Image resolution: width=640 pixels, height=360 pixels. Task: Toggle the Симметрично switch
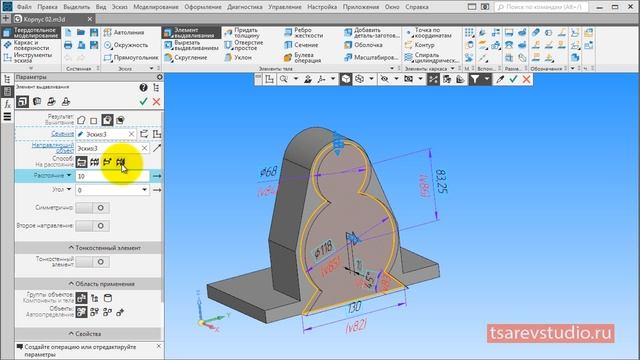93,208
